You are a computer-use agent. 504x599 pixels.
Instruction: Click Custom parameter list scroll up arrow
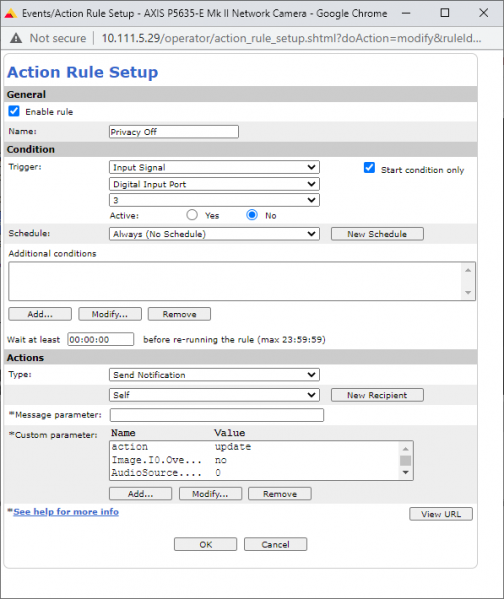[405, 448]
